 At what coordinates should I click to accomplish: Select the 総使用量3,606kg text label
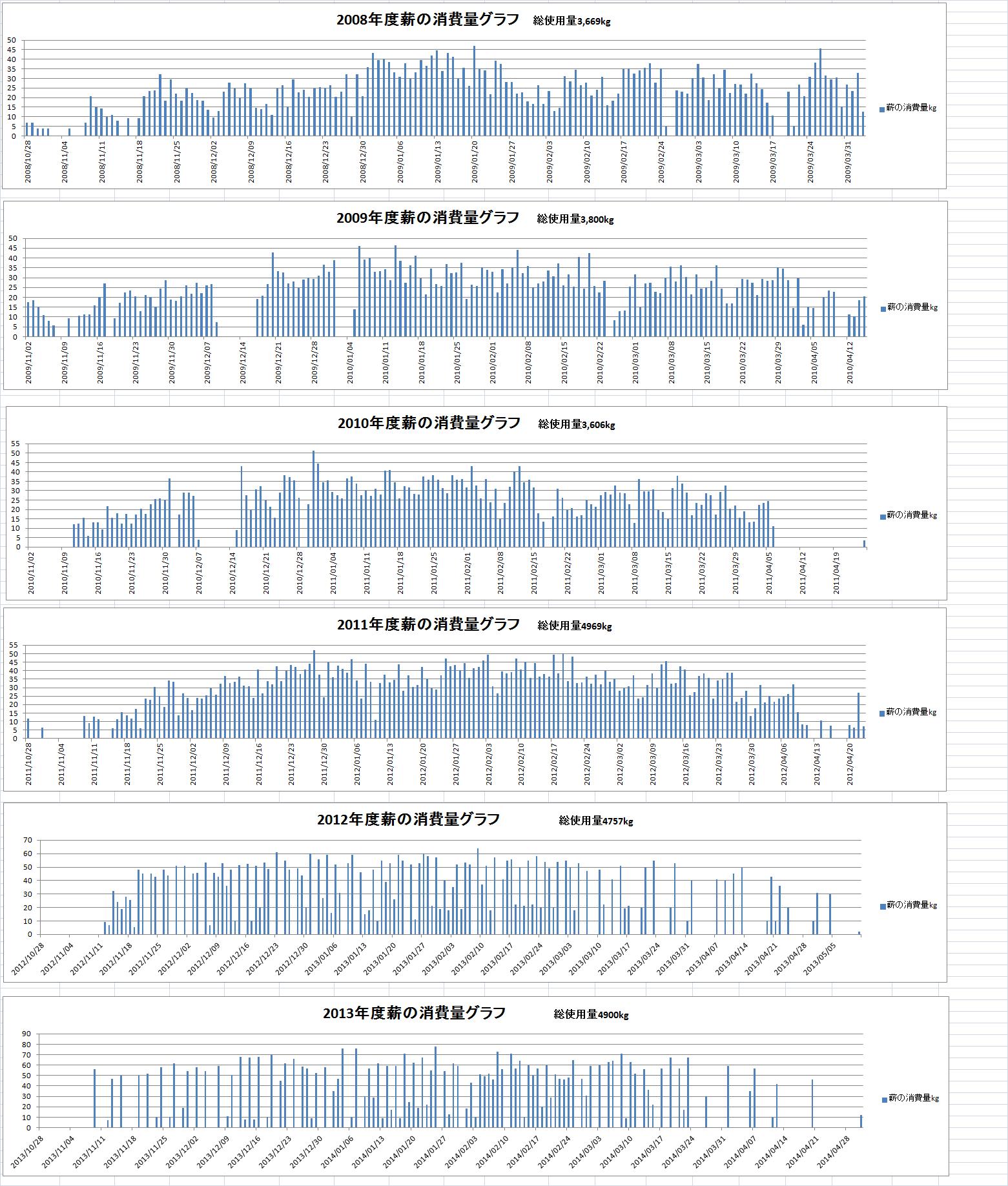(576, 425)
